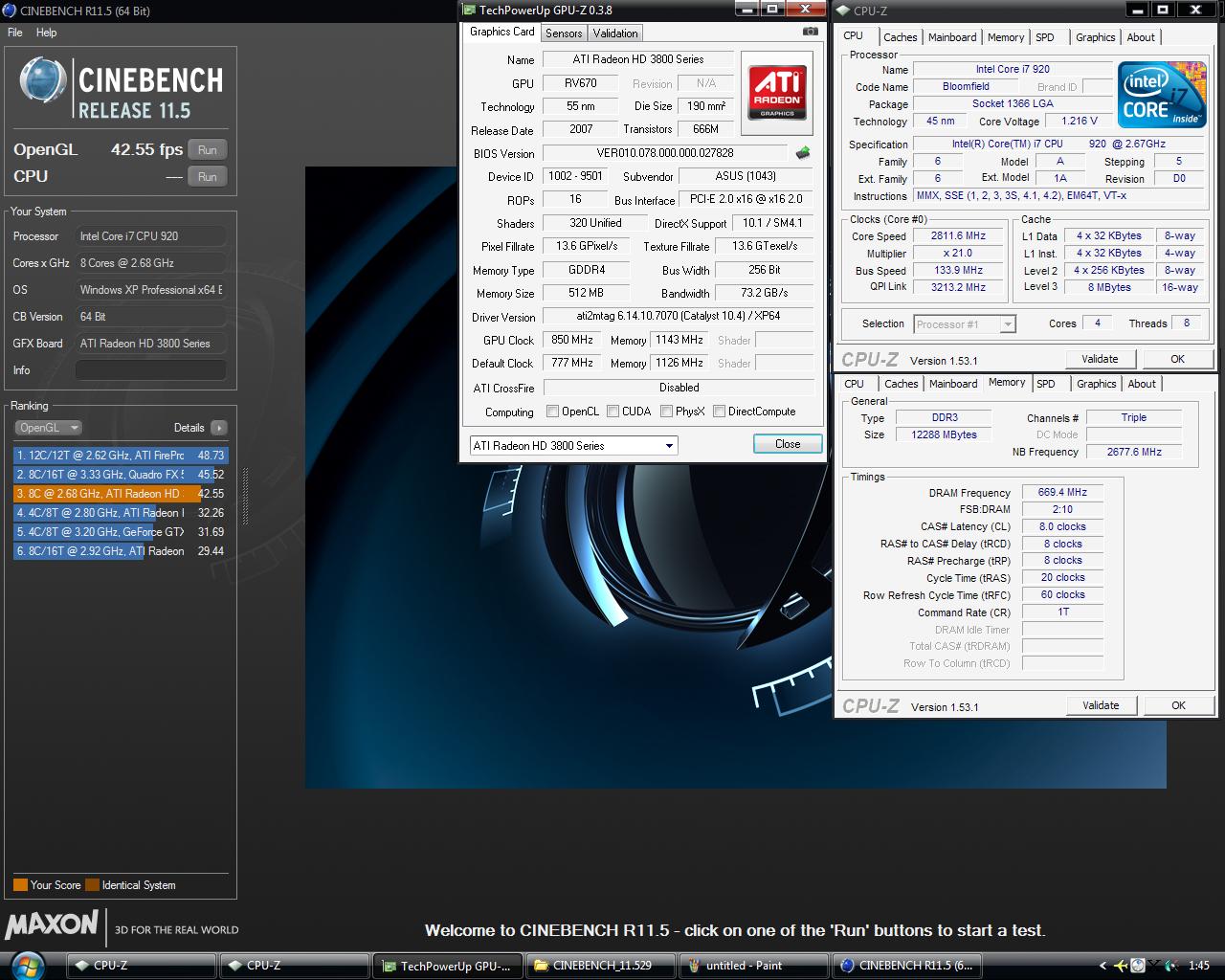This screenshot has height=980, width=1225.
Task: Open the File menu in CINEBENCH
Action: [15, 33]
